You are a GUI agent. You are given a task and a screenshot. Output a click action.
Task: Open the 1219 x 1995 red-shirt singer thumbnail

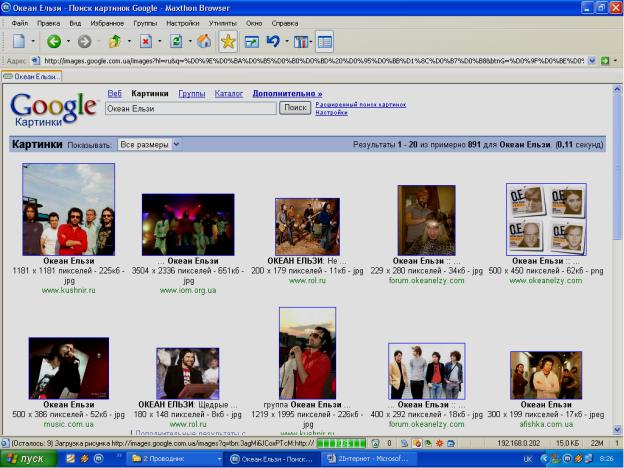point(307,353)
